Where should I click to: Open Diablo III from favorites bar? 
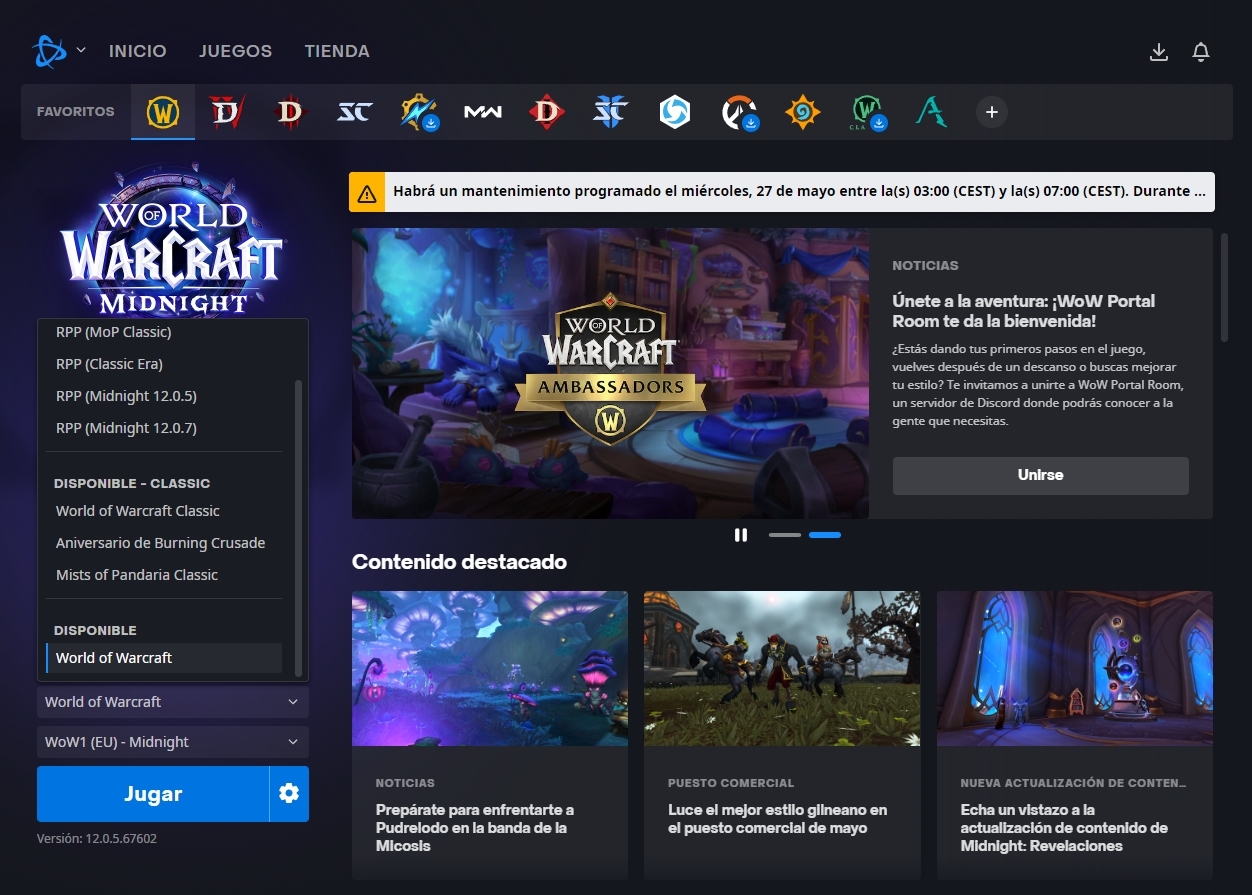pyautogui.click(x=289, y=112)
